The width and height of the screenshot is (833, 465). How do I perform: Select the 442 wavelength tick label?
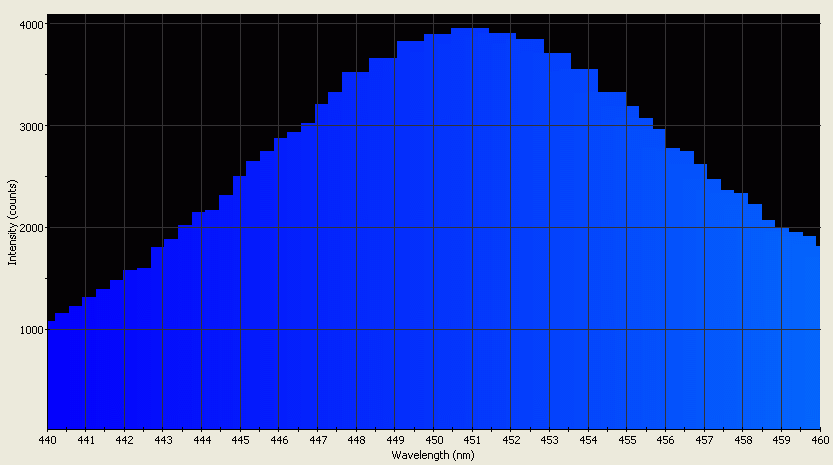click(x=124, y=440)
